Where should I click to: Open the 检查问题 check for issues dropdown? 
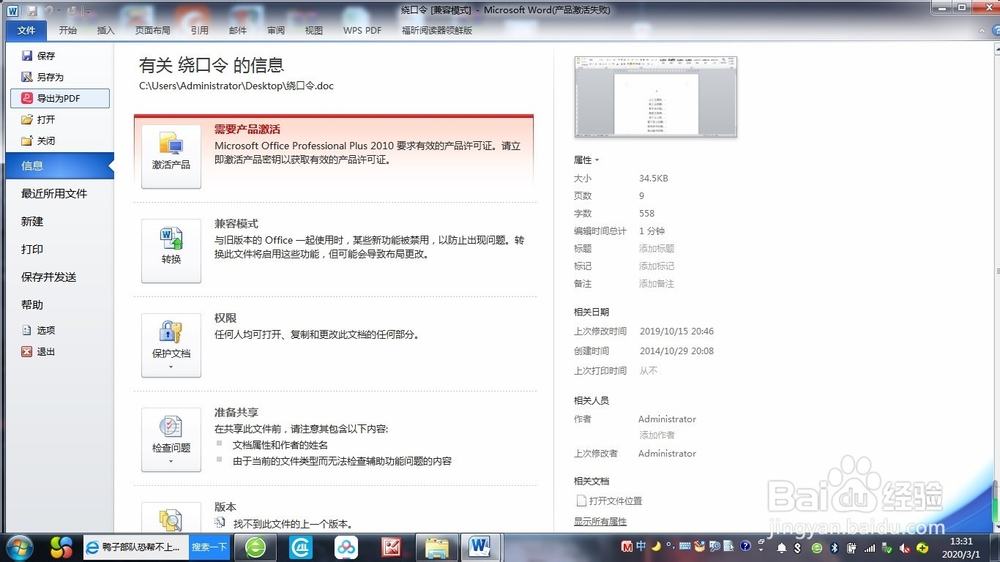pyautogui.click(x=171, y=440)
